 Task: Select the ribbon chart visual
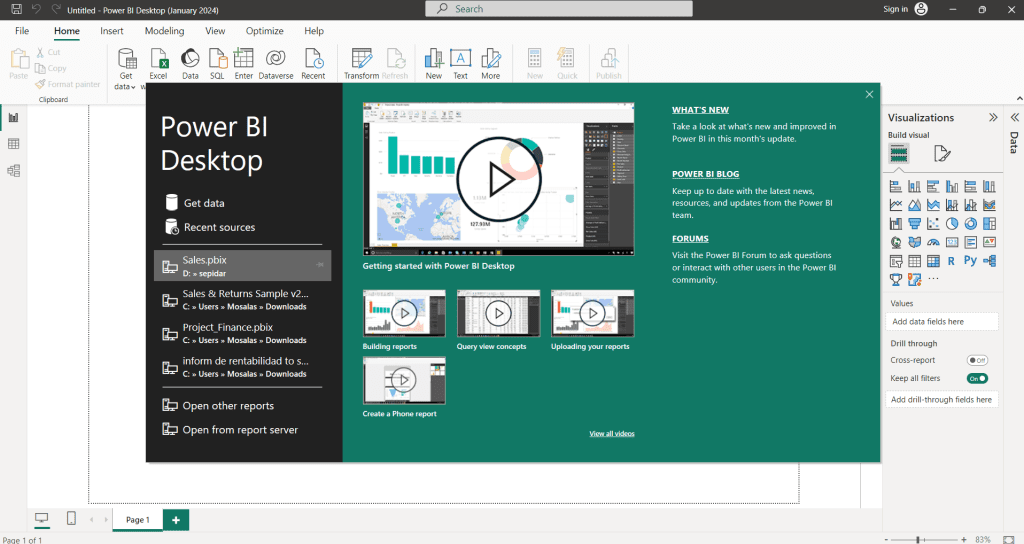989,205
